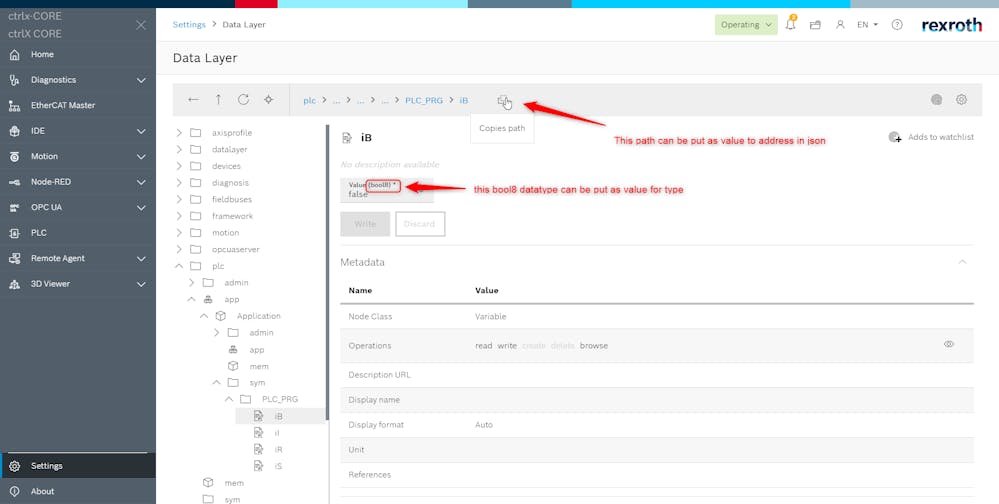Select the iS variable in tree
The height and width of the screenshot is (504, 999).
[278, 466]
